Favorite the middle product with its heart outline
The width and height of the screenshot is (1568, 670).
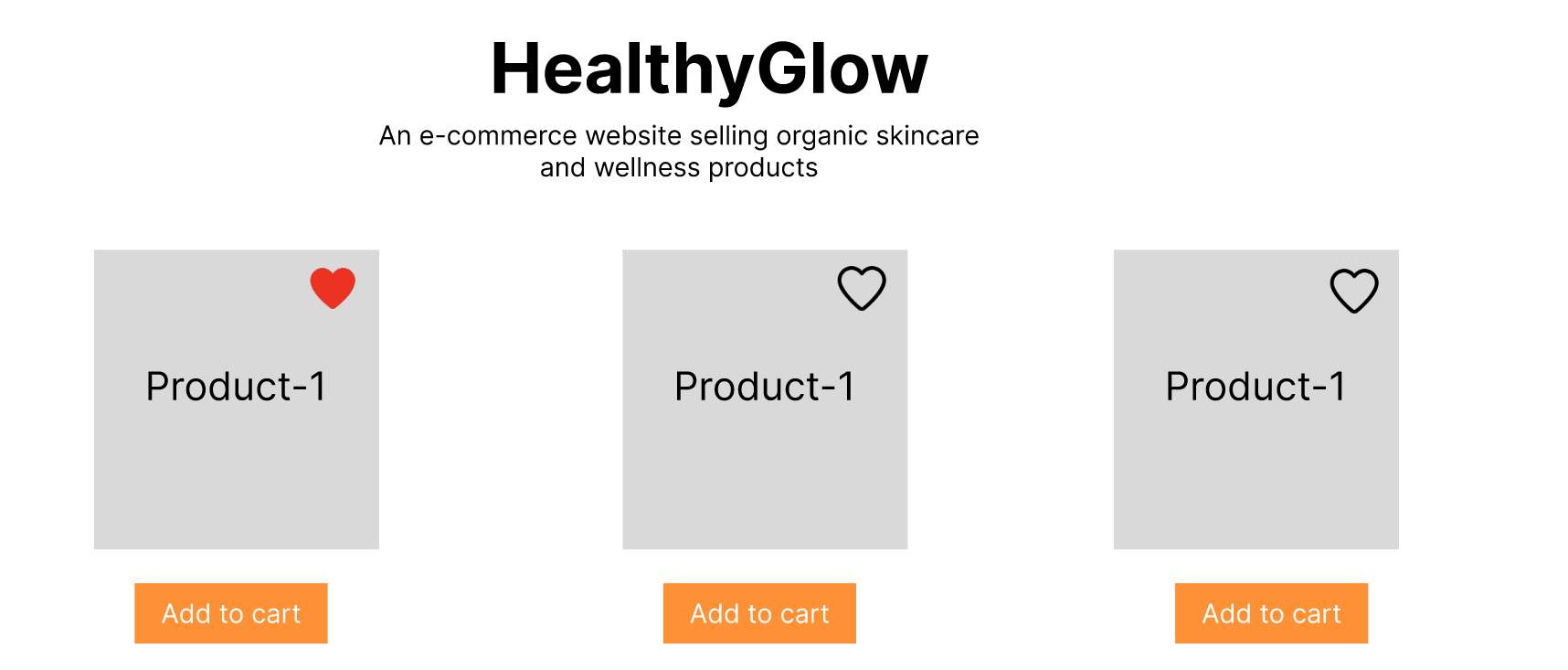[862, 288]
